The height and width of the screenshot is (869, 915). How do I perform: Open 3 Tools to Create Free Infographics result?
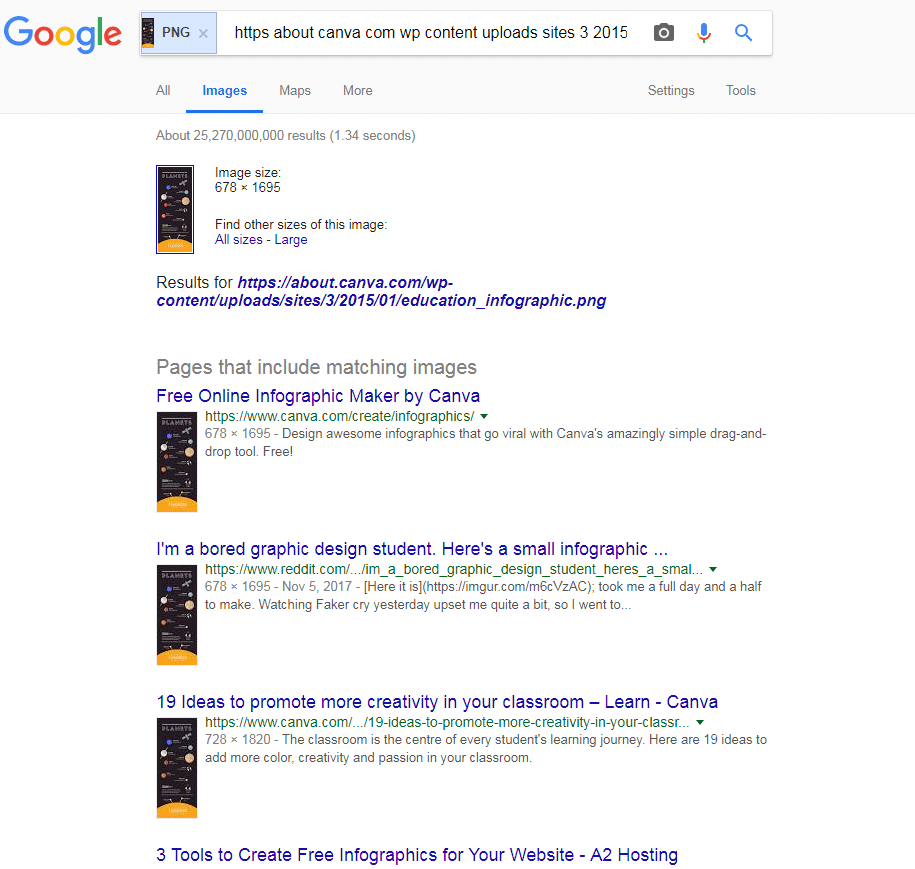click(x=417, y=854)
